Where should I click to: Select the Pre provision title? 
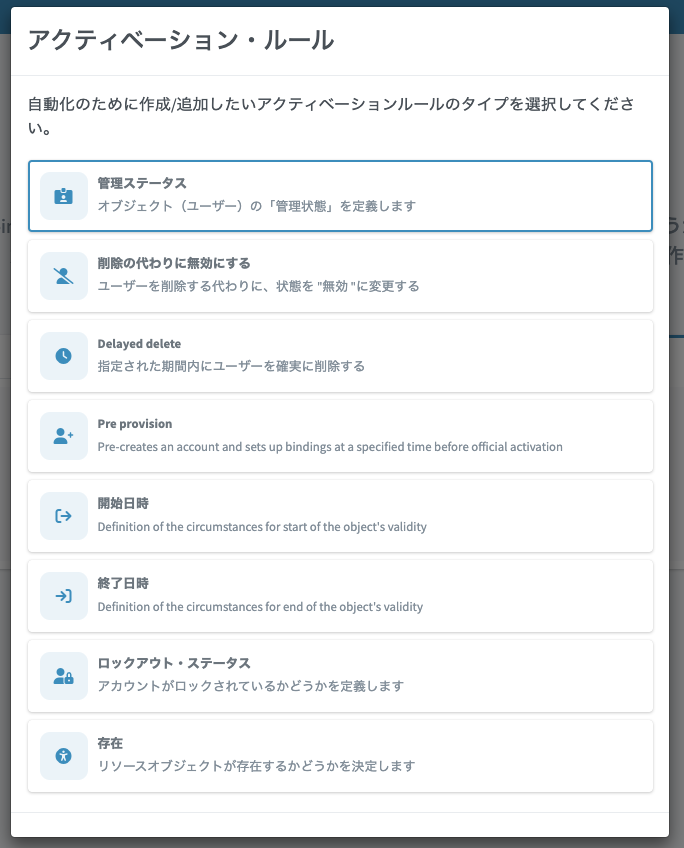point(135,424)
